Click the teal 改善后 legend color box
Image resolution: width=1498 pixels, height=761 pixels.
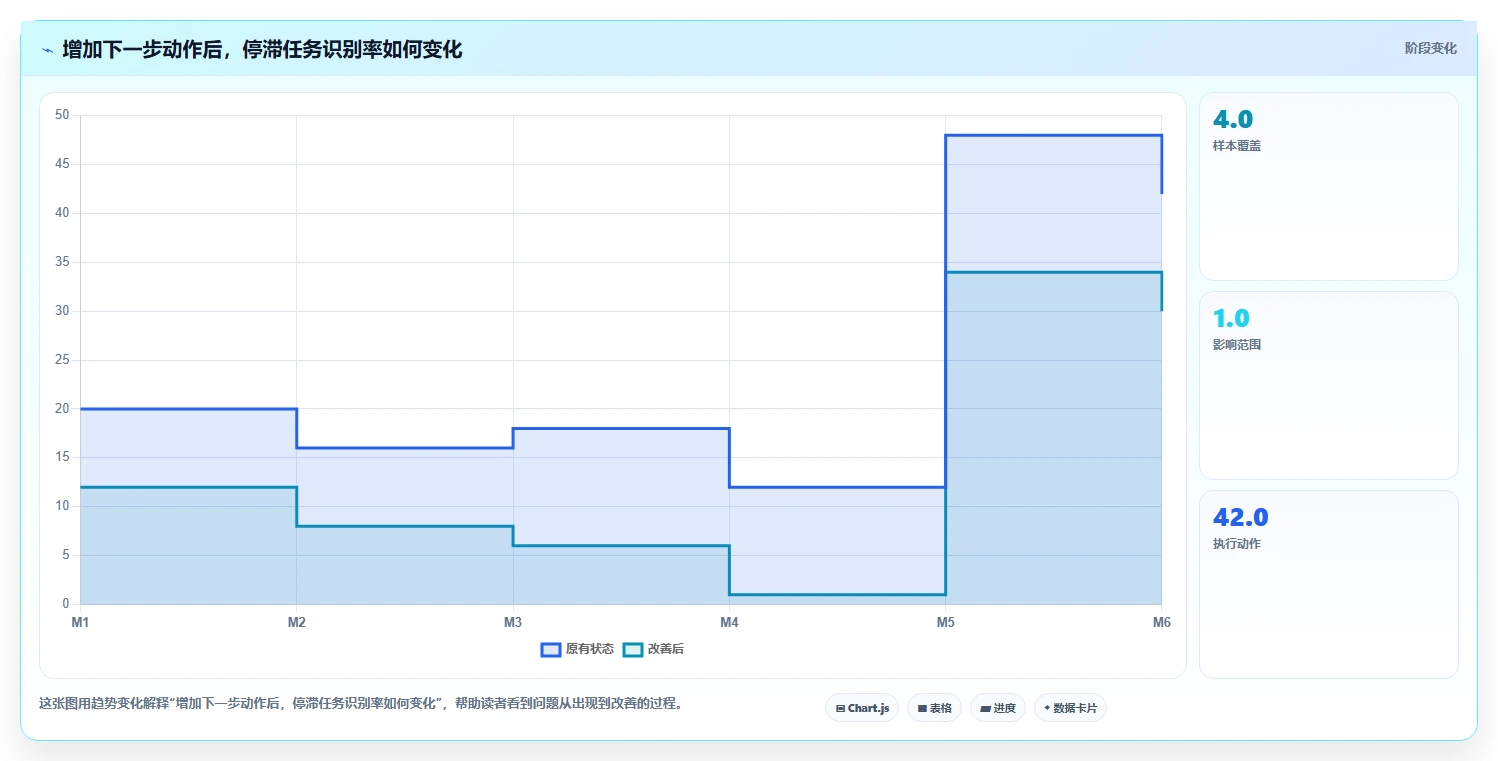(633, 649)
